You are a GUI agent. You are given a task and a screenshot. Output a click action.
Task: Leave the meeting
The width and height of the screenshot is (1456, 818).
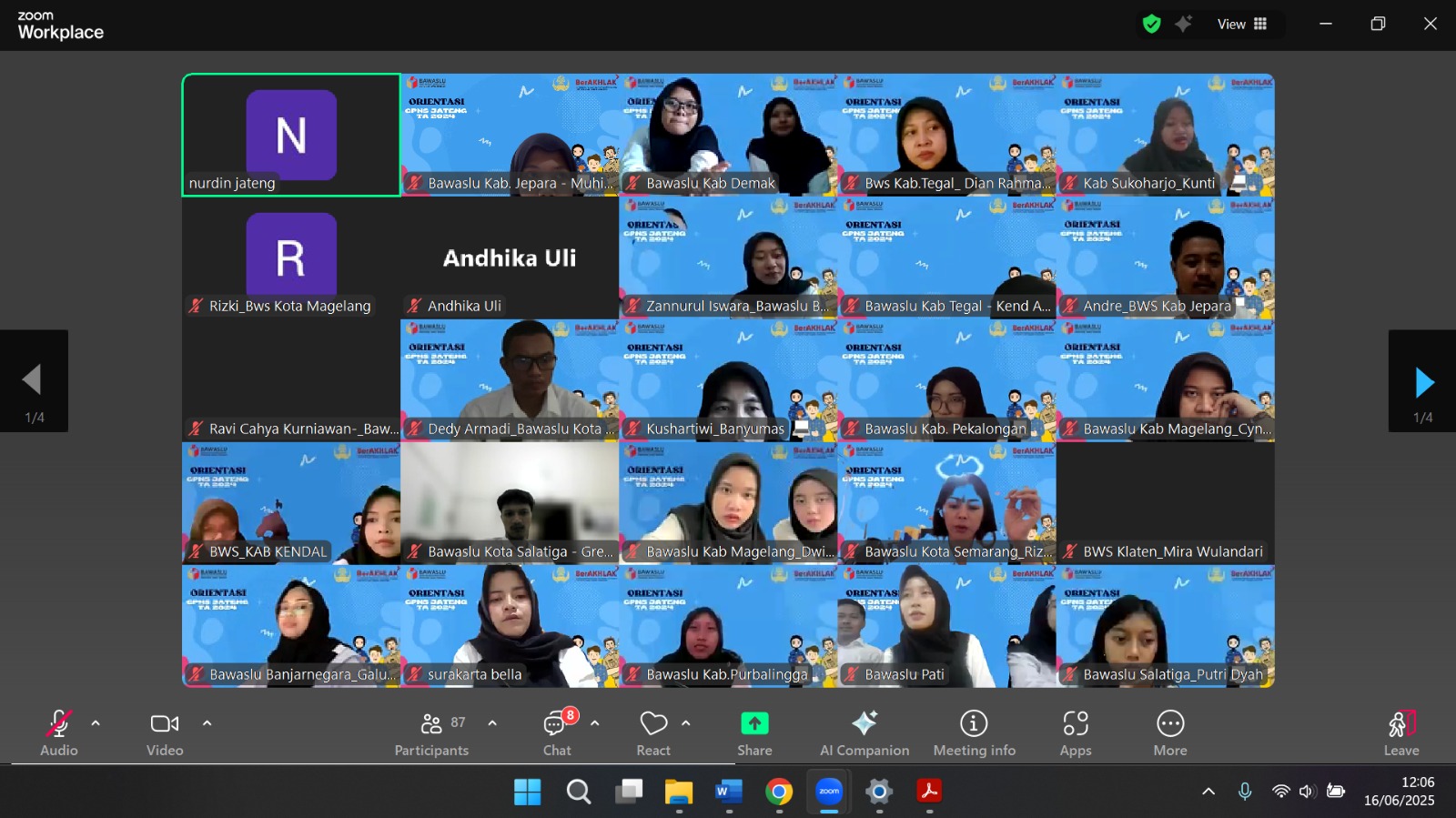coord(1401,732)
